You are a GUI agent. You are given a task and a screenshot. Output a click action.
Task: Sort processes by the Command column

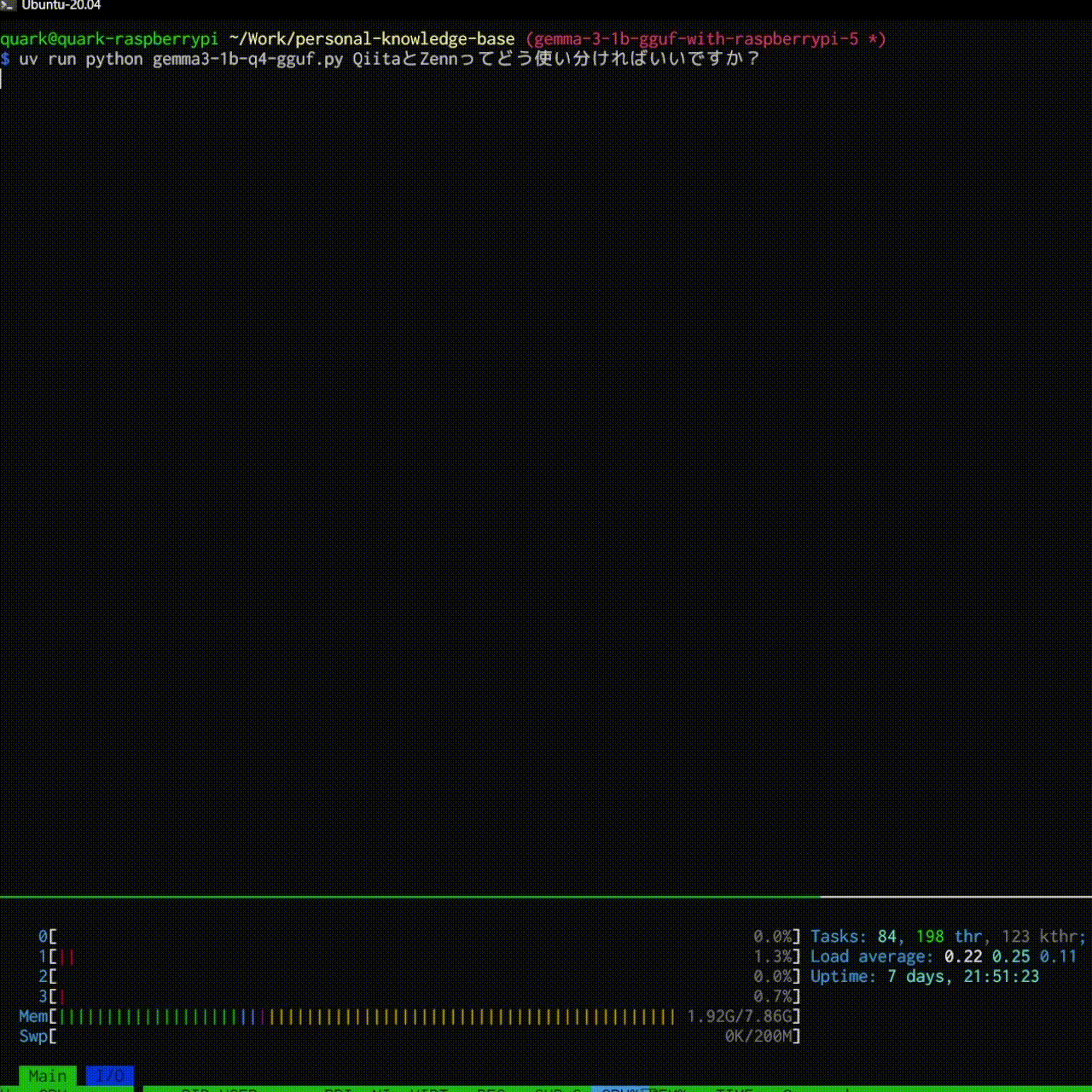click(x=810, y=1089)
